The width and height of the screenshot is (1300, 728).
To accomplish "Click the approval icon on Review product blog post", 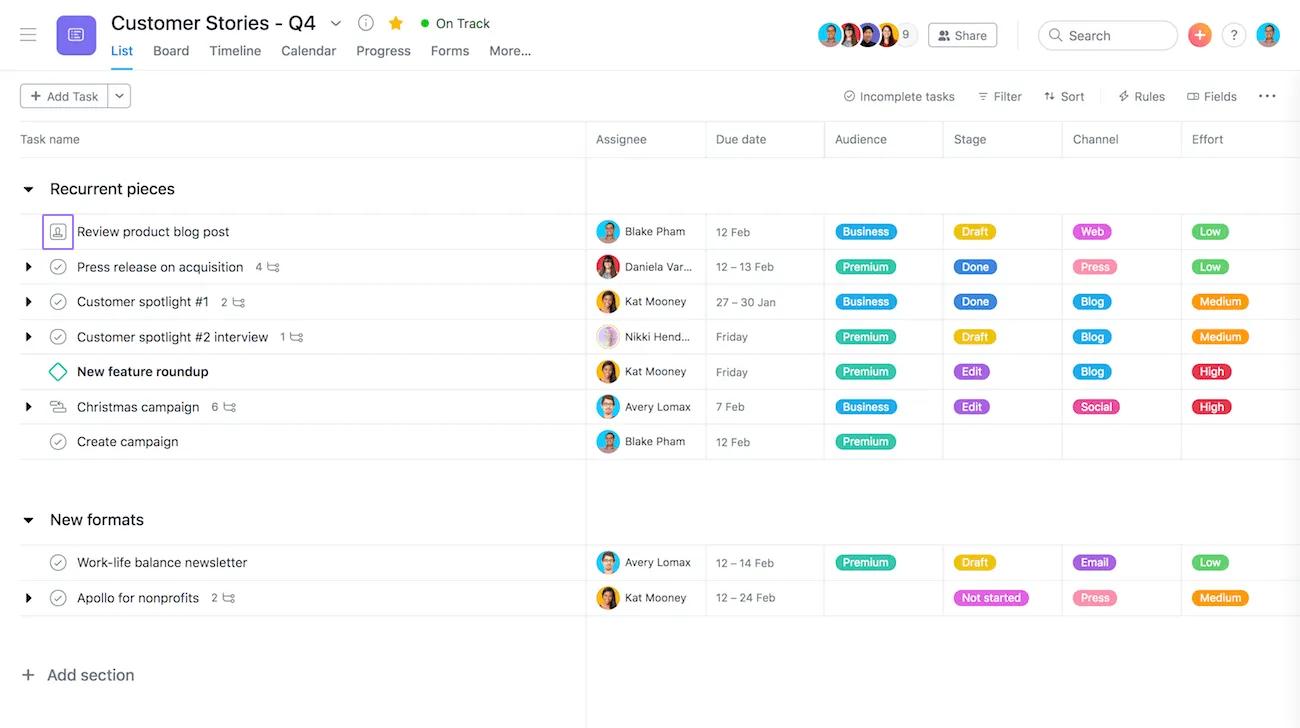I will [58, 232].
